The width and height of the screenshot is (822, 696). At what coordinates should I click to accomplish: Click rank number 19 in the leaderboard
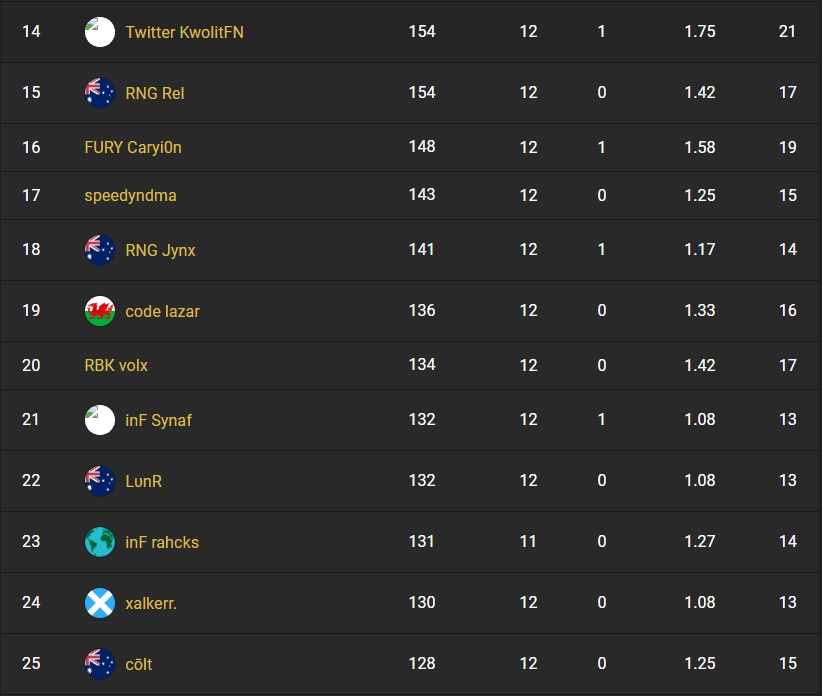click(x=31, y=311)
